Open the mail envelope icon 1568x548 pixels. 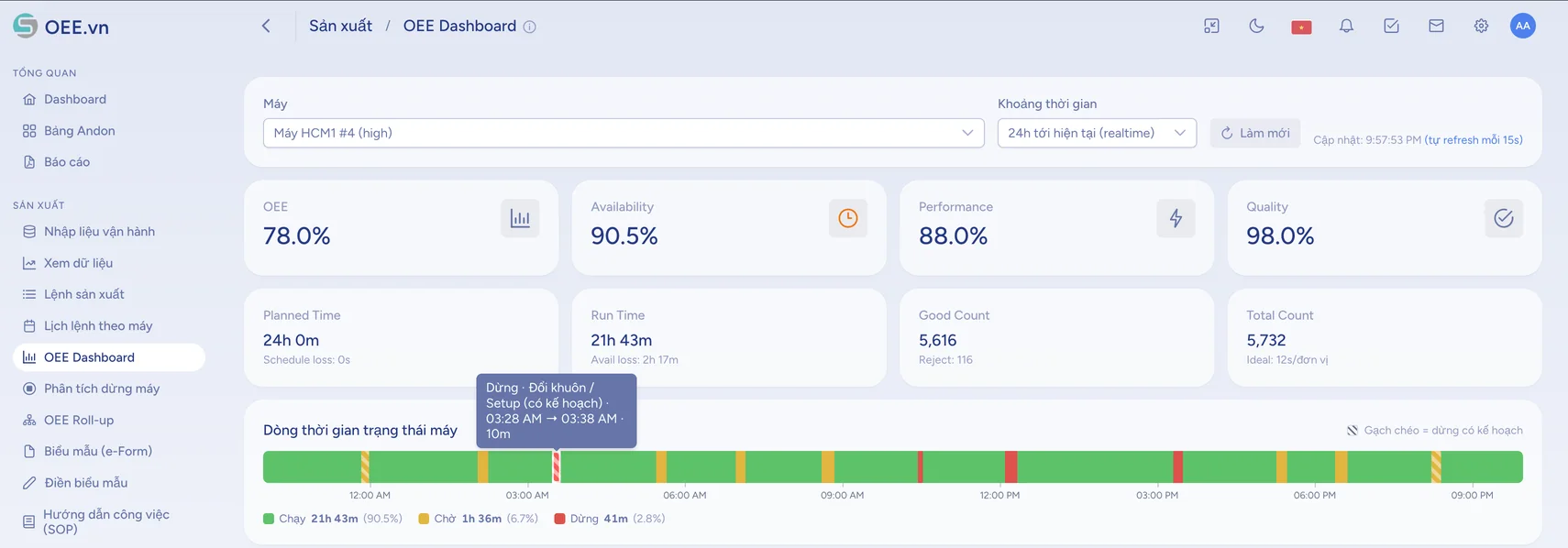coord(1436,26)
